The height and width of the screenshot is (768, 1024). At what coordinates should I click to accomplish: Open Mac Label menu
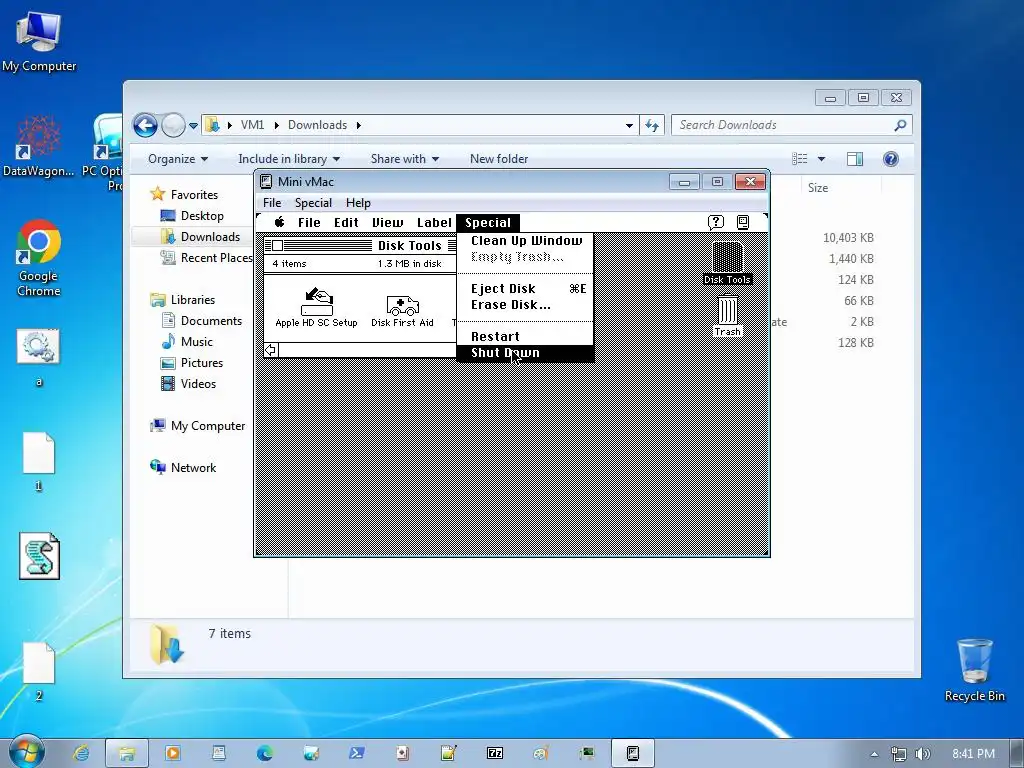pos(434,223)
